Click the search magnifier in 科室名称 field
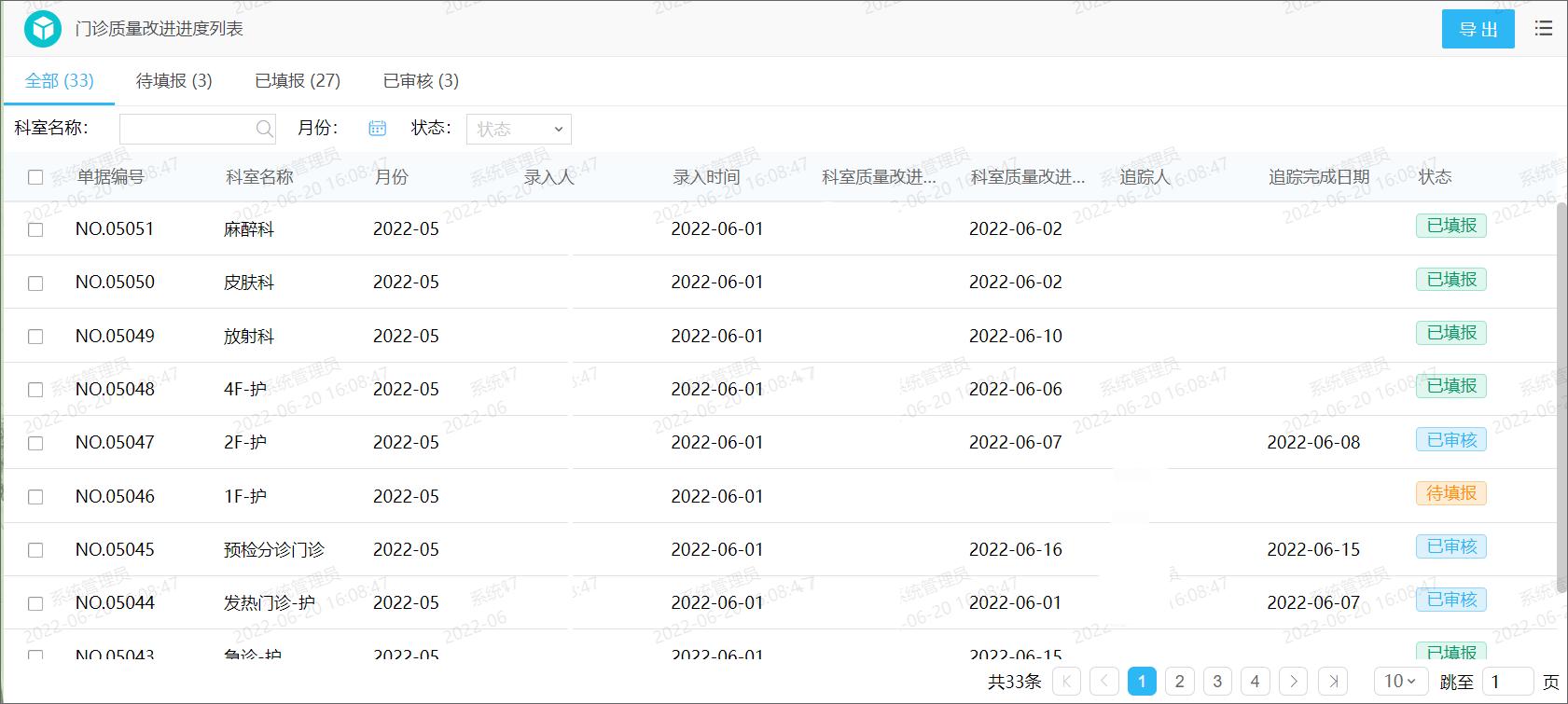This screenshot has height=704, width=1568. (265, 129)
